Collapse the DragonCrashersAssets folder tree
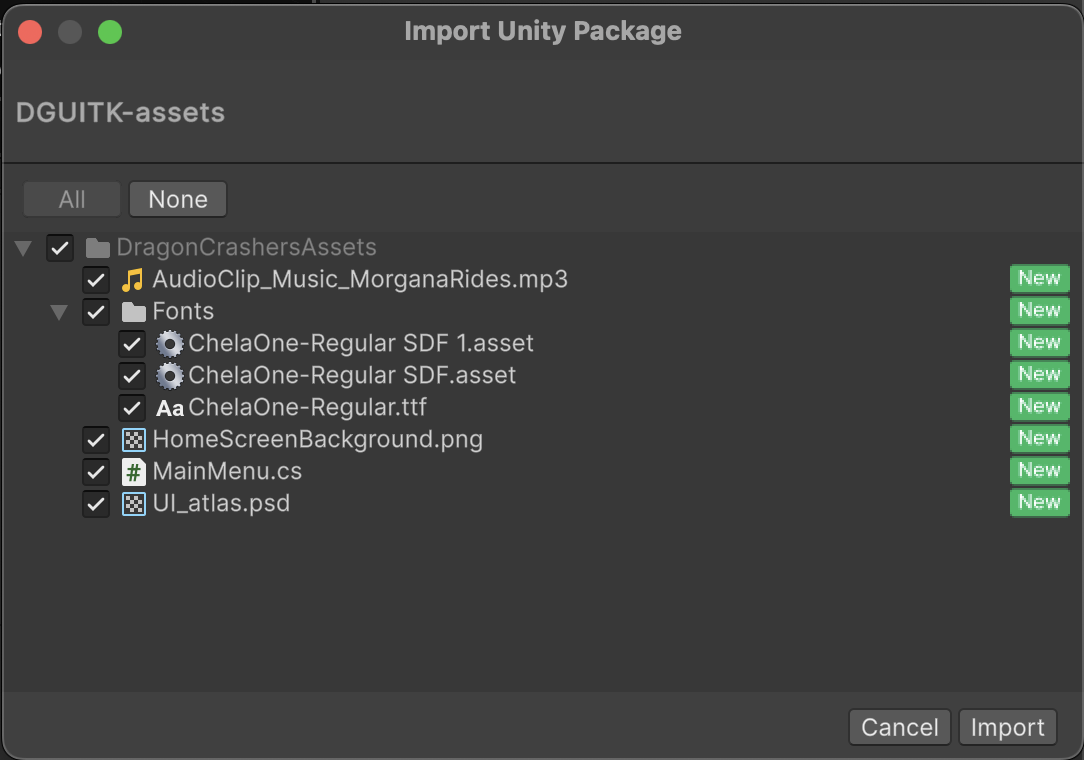 23,248
